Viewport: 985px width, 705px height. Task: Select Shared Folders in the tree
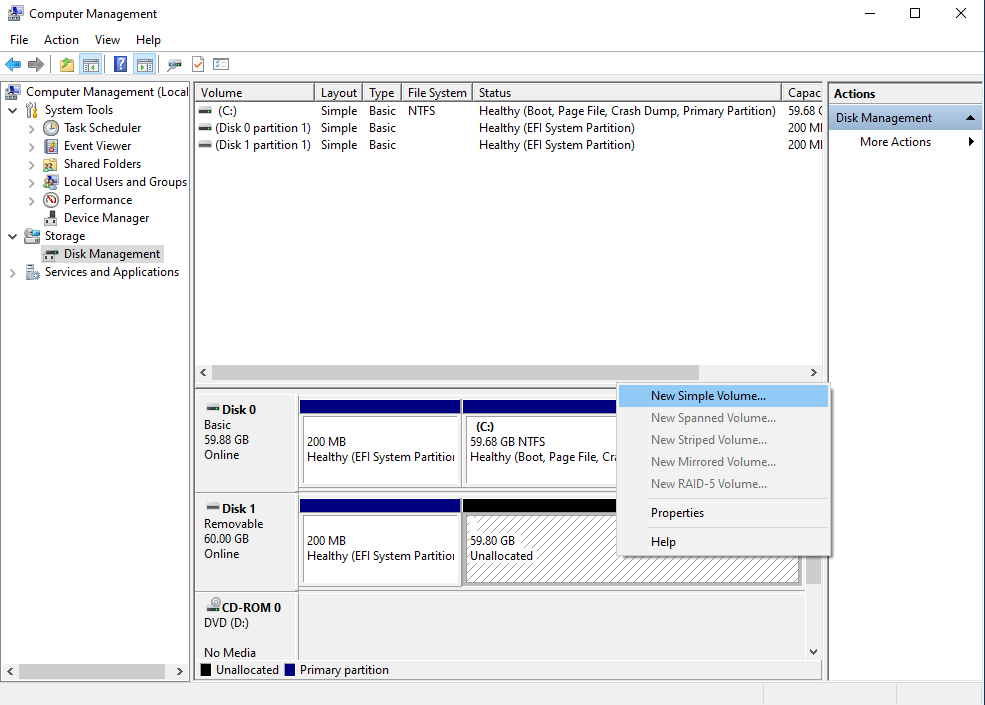[x=102, y=164]
